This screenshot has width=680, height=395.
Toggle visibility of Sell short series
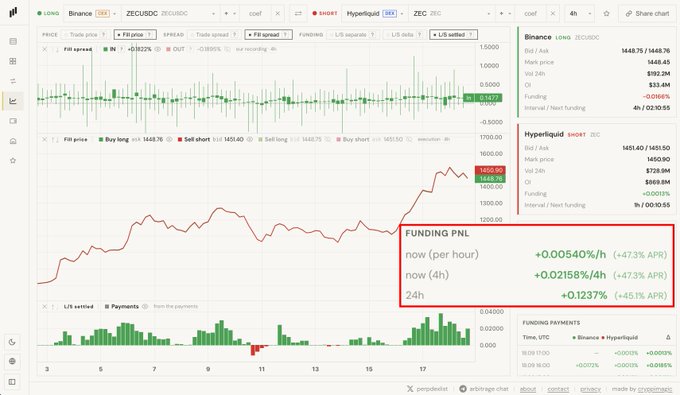coord(249,139)
